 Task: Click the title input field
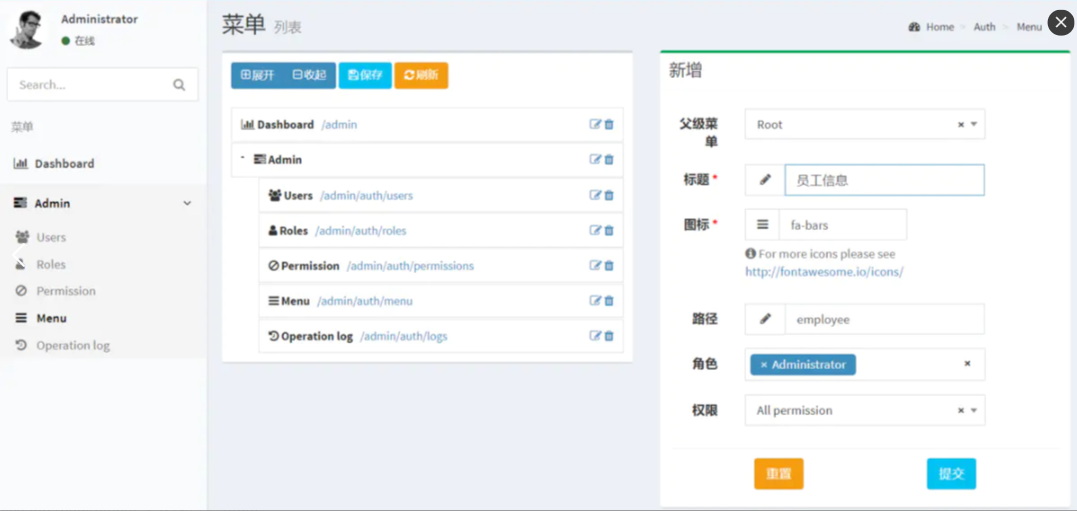pos(885,180)
